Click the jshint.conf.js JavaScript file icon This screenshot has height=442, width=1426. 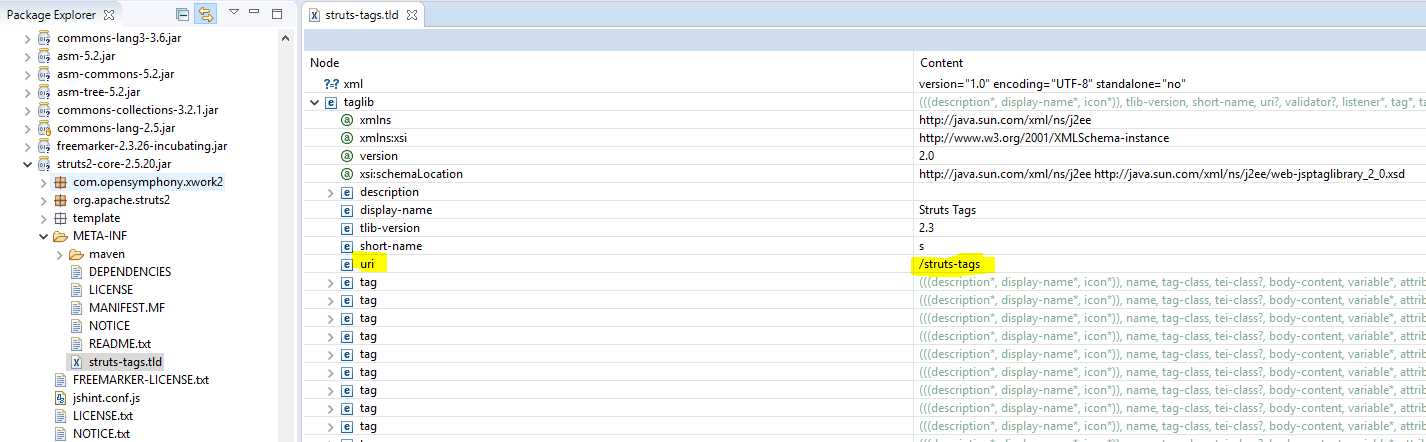[60, 398]
